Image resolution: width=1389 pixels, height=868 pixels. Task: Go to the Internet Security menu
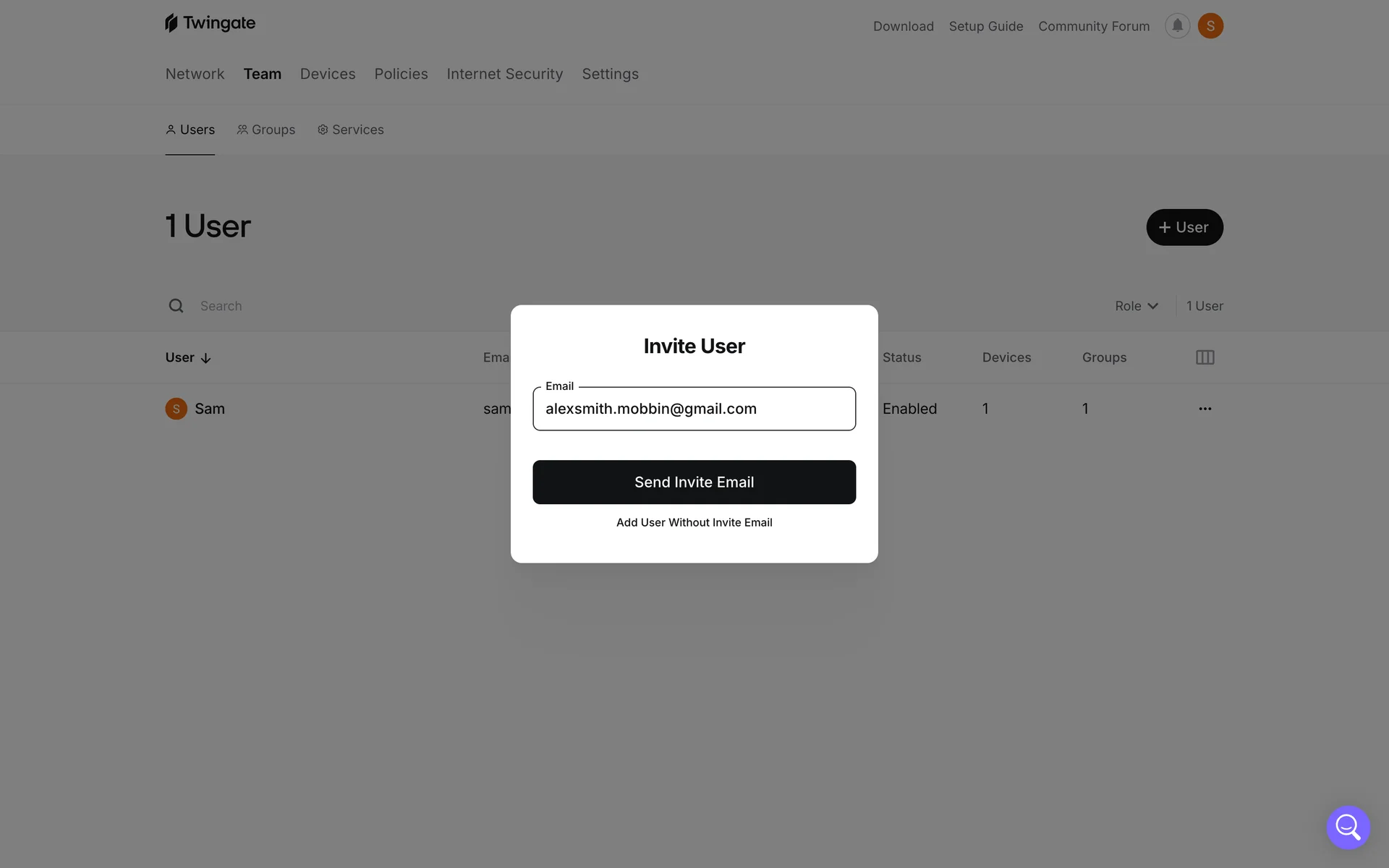pos(504,74)
